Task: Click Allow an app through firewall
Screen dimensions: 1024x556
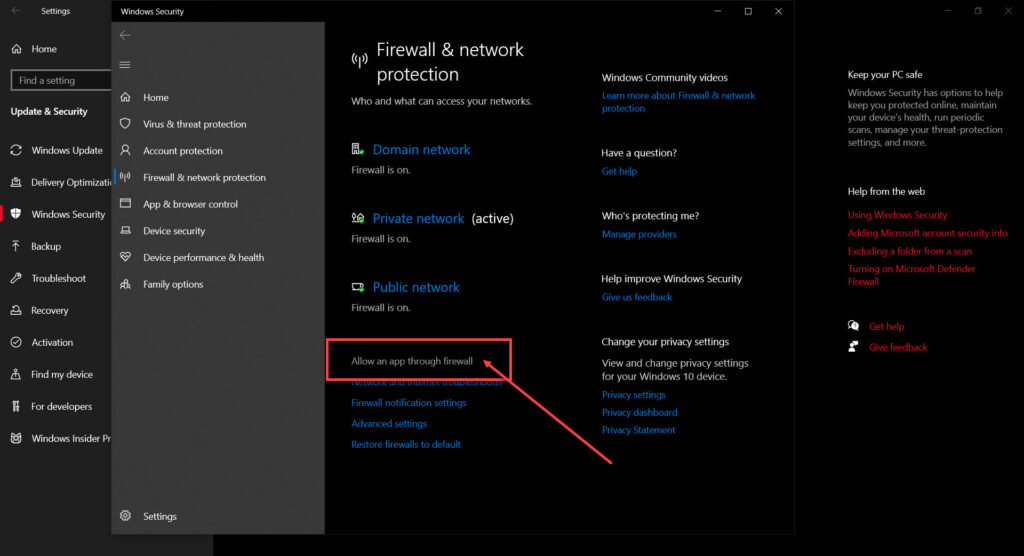Action: (412, 361)
